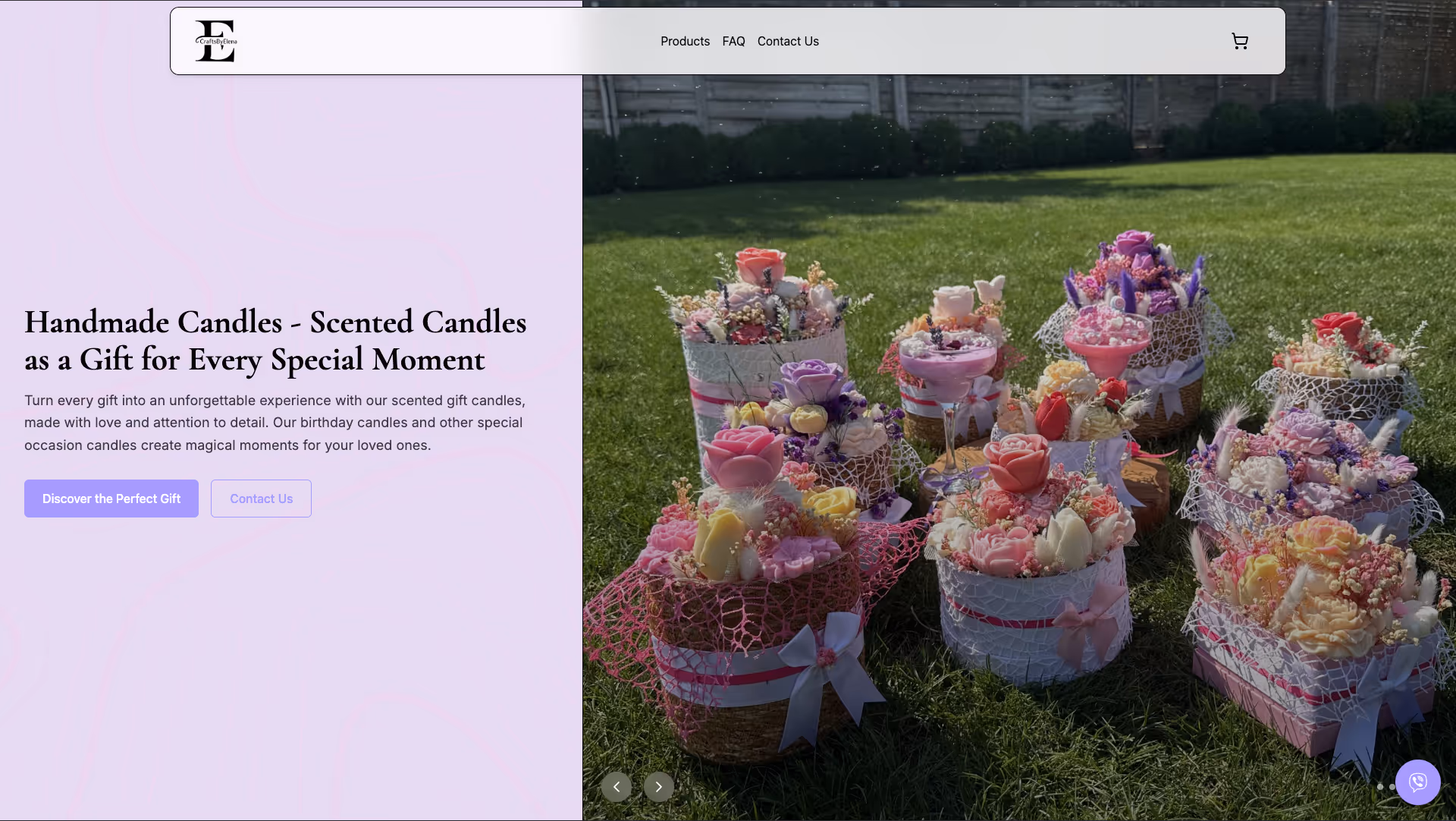Click the lavender background panel below buttons

pos(288,668)
